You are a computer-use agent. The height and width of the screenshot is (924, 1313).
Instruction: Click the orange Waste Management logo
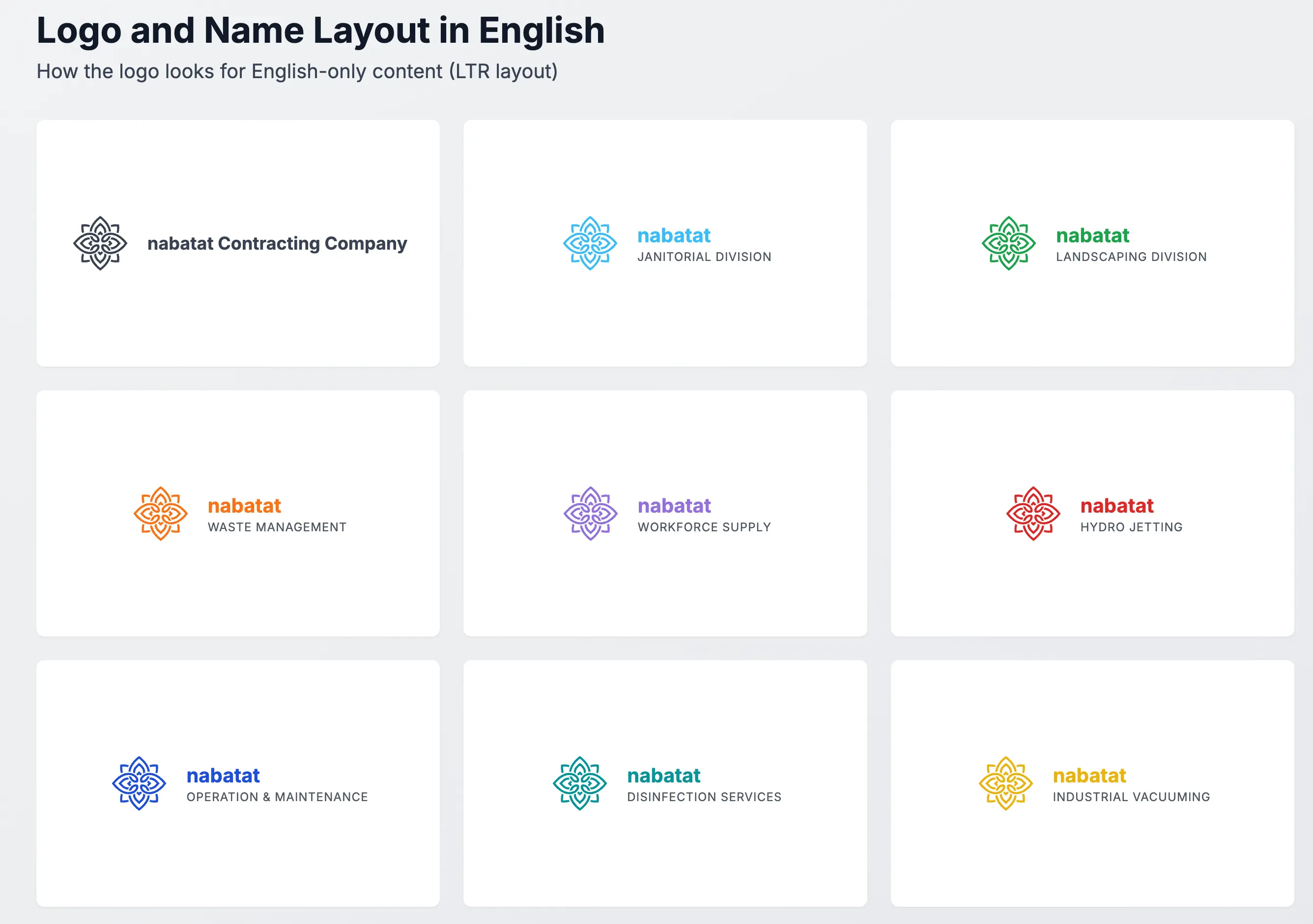pyautogui.click(x=161, y=514)
